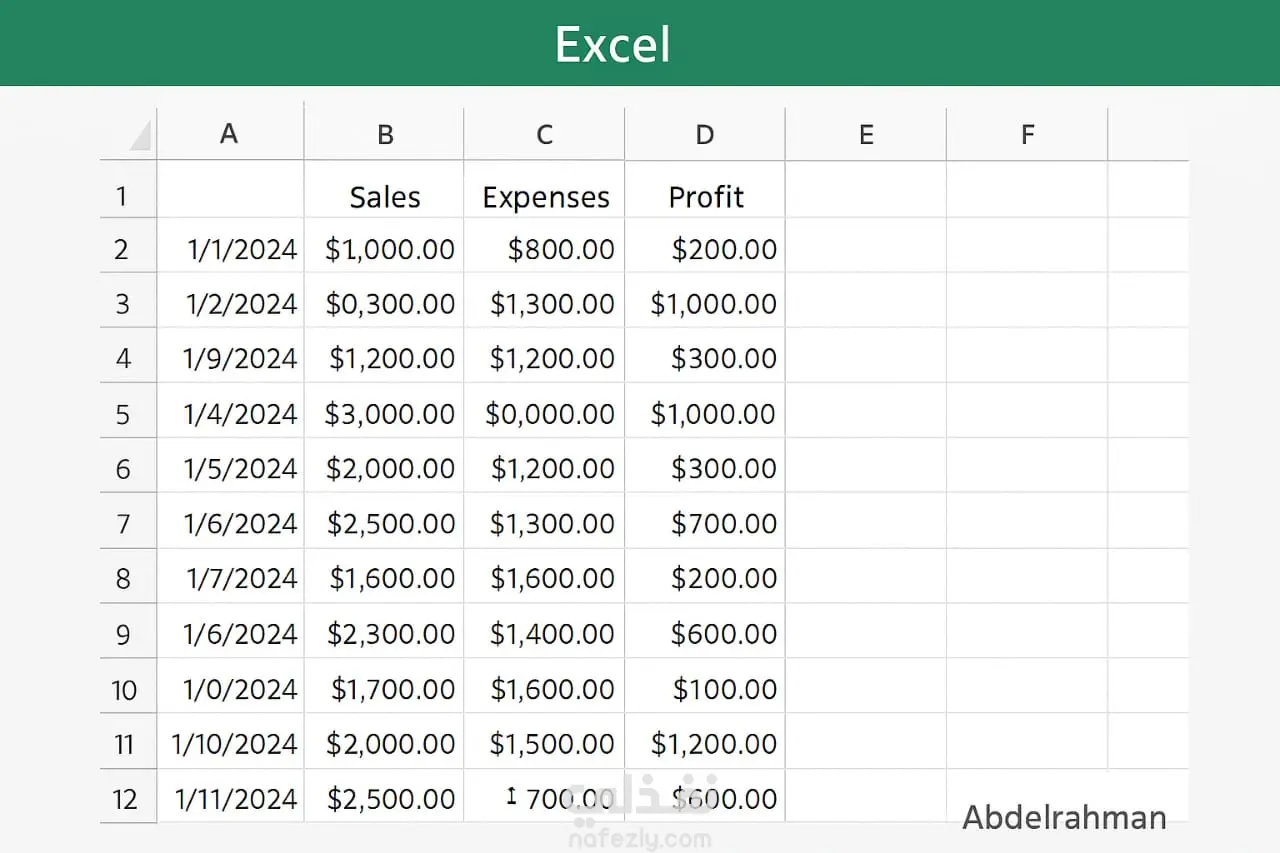
Task: Click the row 12 header
Action: [x=124, y=799]
